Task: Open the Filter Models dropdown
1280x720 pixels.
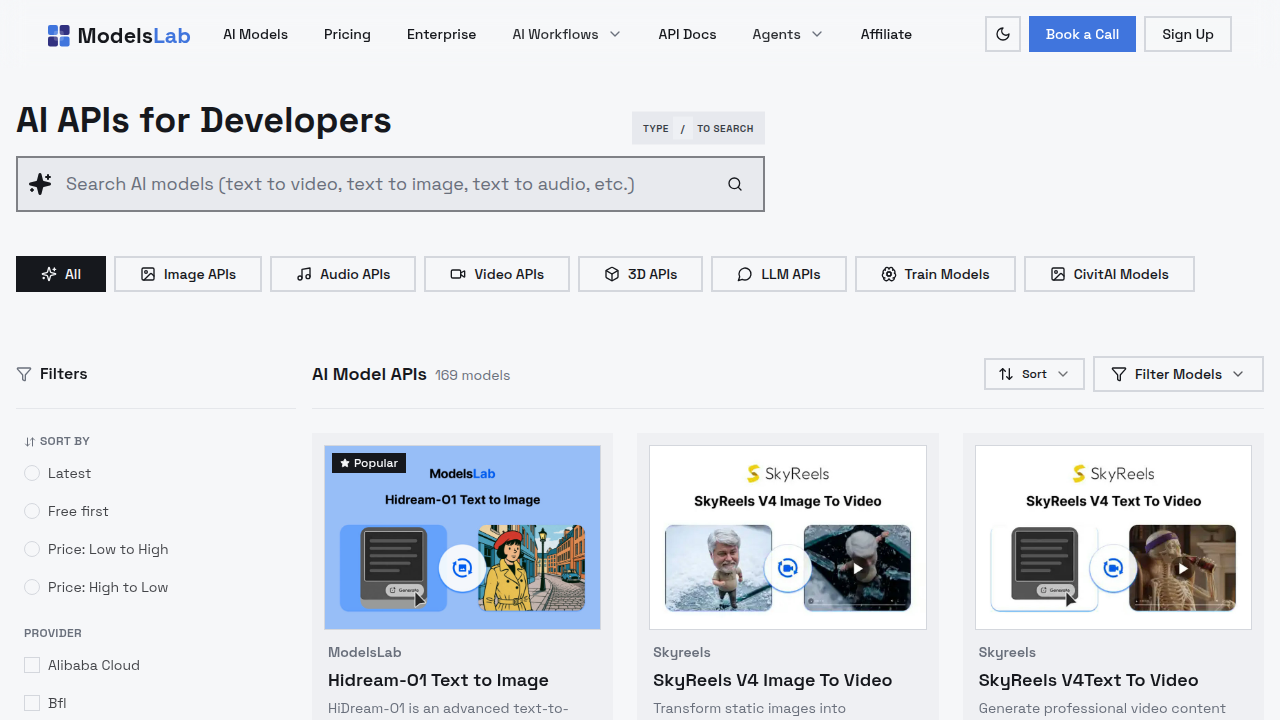Action: 1178,374
